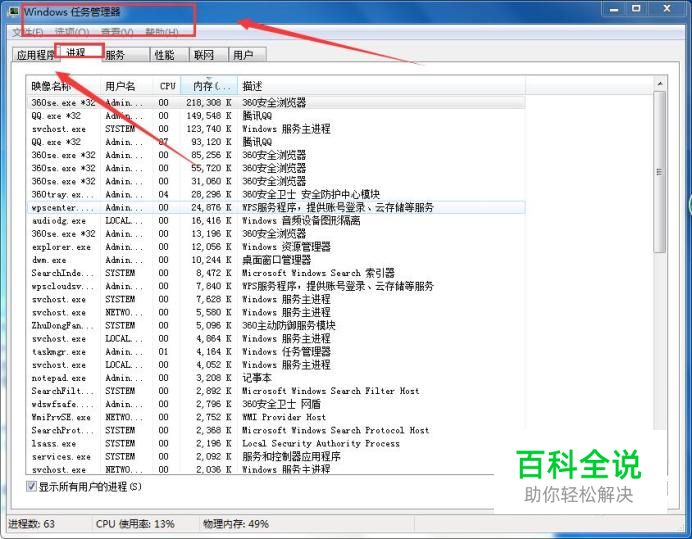This screenshot has width=692, height=539.
Task: Select svchost.exe row using 4,884 K
Action: [x=276, y=339]
